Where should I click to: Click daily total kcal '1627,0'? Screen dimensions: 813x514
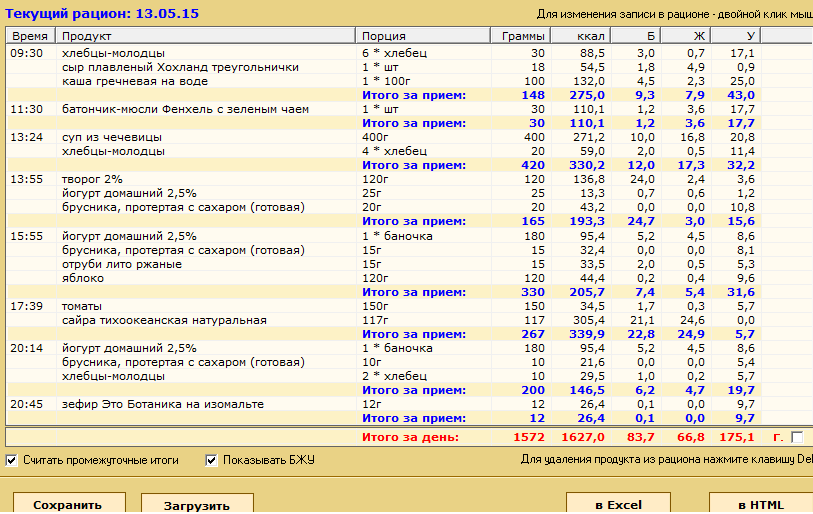(583, 437)
